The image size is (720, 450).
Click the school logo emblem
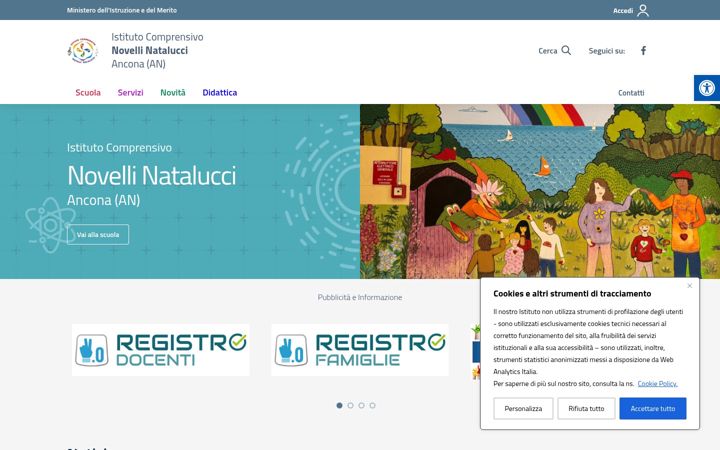83,51
